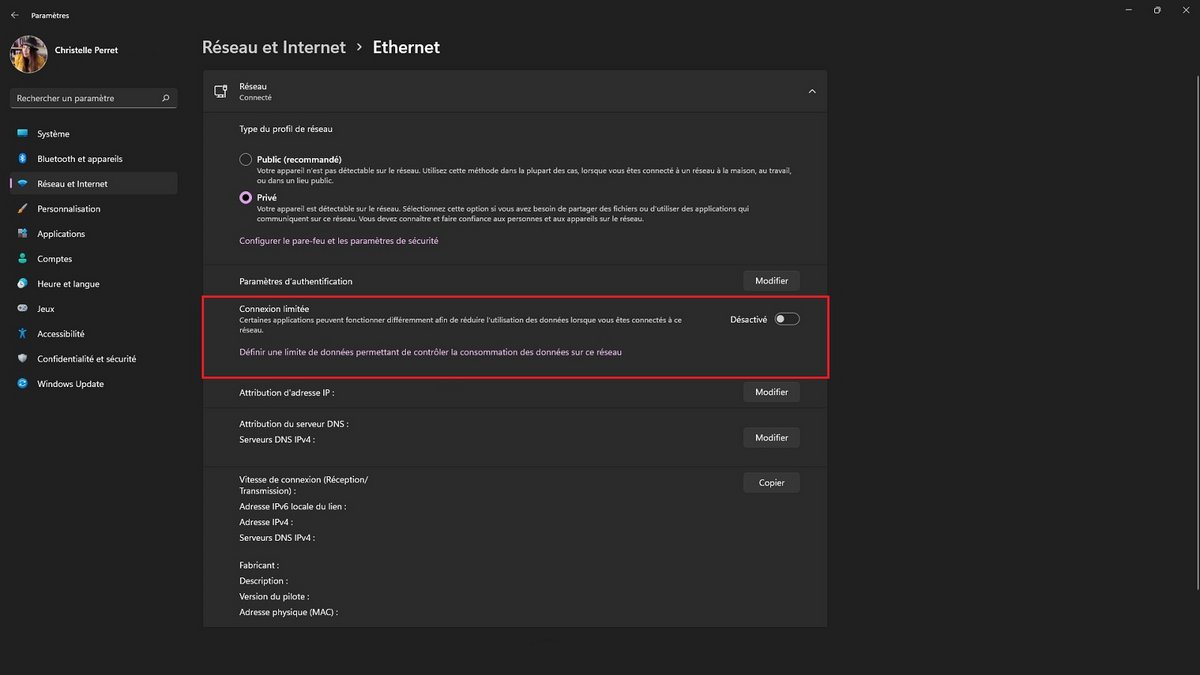Click Modifier for Attribution d'adresse IP
Image resolution: width=1200 pixels, height=675 pixels.
point(770,391)
